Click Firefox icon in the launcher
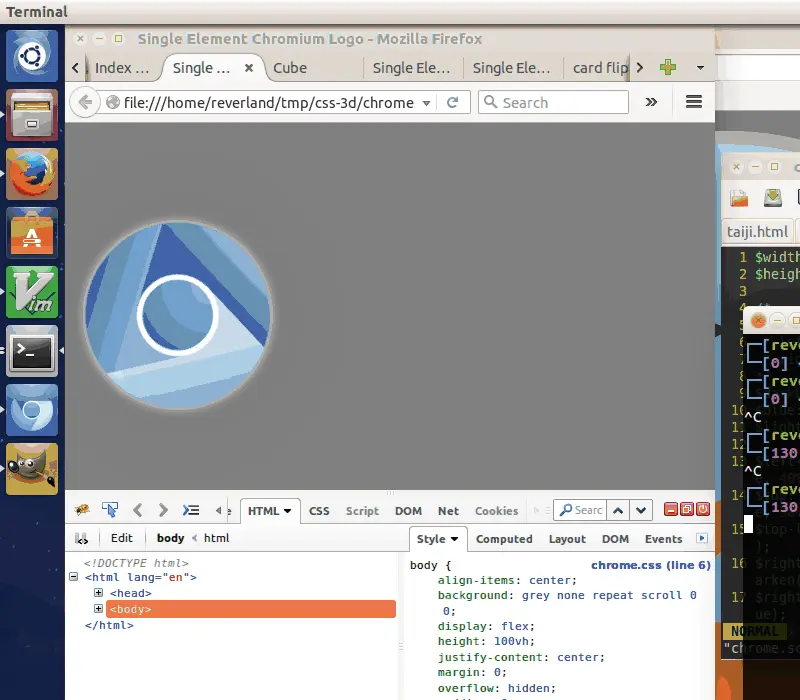Screen dimensions: 800x700 [x=32, y=174]
